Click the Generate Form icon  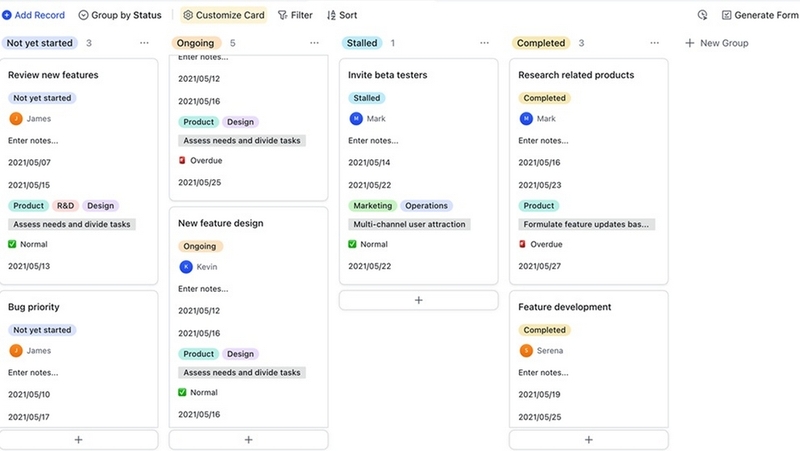(x=727, y=15)
